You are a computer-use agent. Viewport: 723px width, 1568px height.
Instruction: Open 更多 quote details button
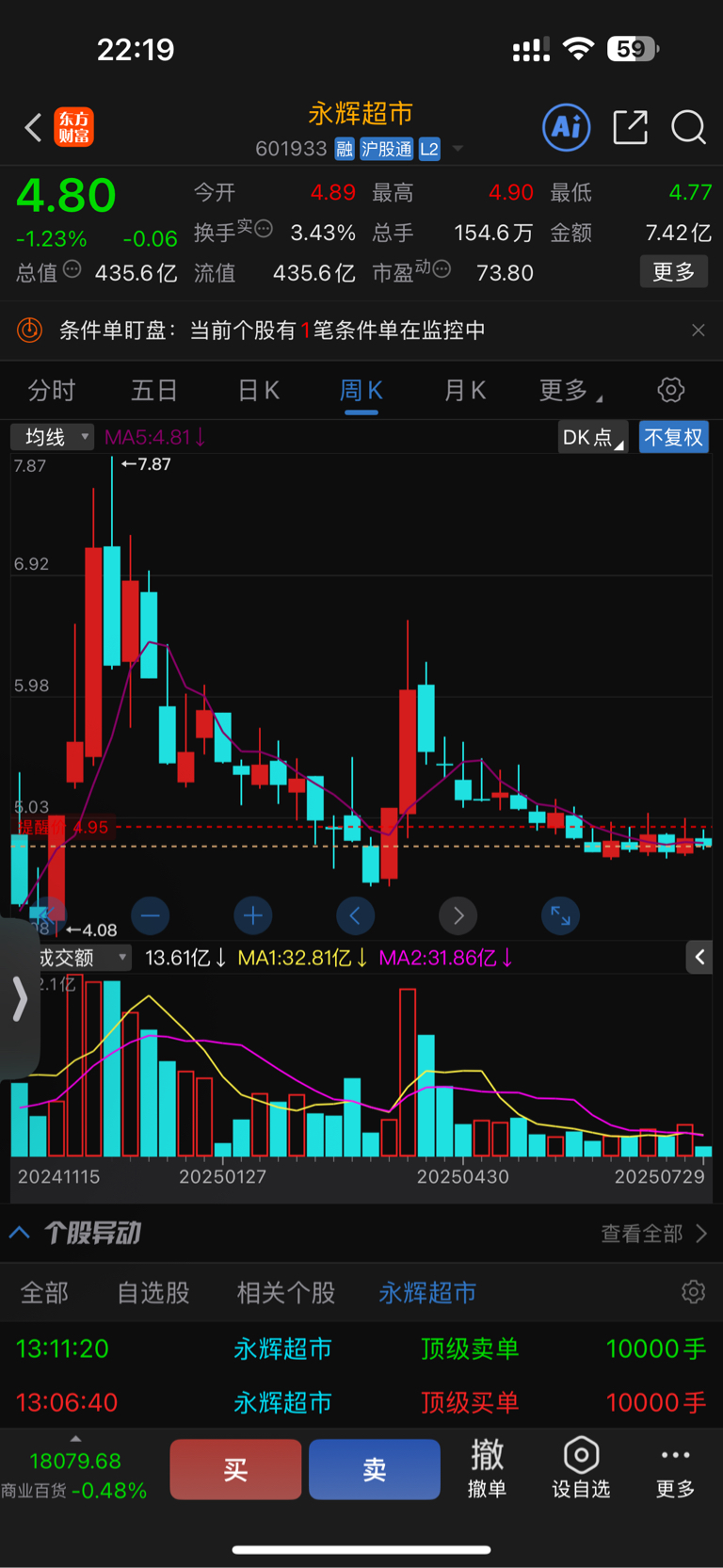[674, 272]
